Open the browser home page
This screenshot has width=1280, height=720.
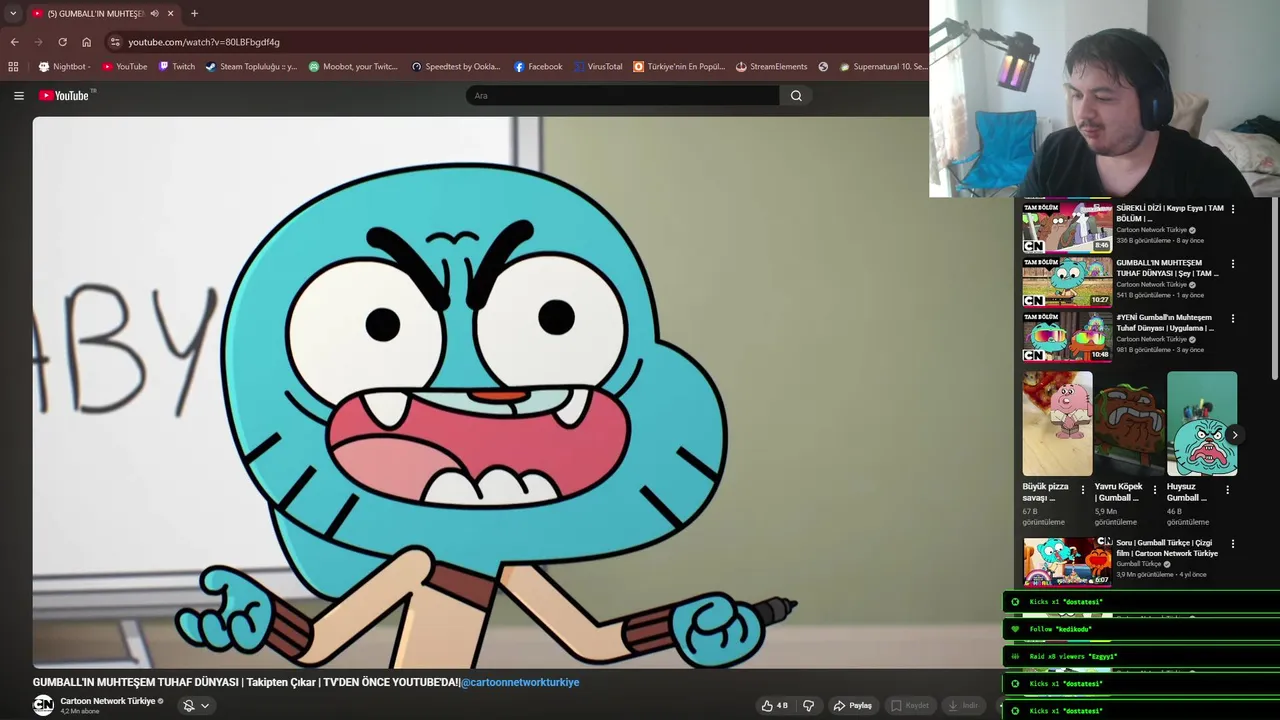click(86, 42)
